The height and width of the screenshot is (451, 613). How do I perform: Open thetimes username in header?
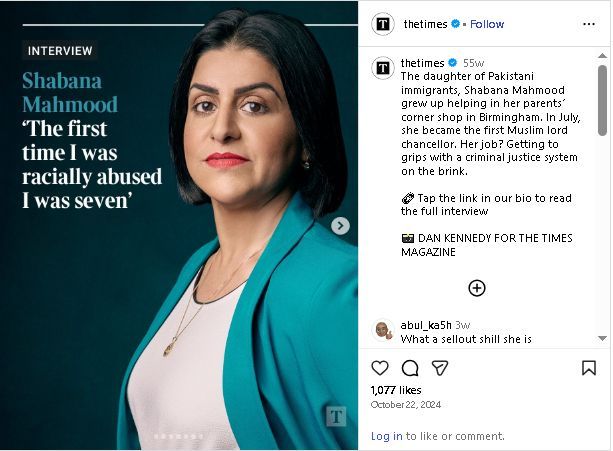coord(425,24)
